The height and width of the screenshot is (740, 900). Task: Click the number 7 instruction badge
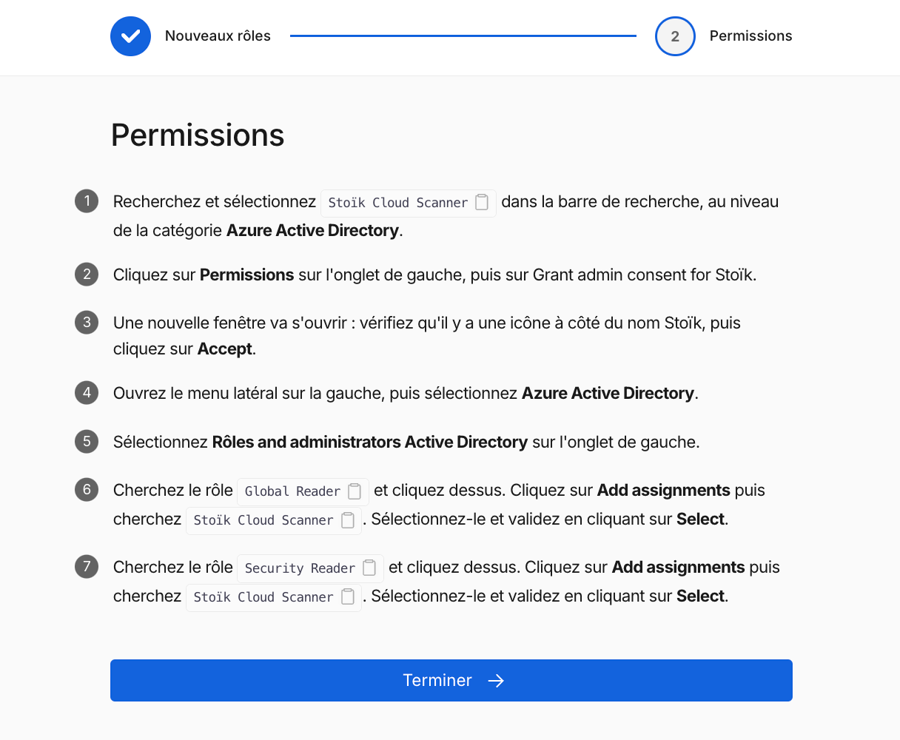point(87,567)
